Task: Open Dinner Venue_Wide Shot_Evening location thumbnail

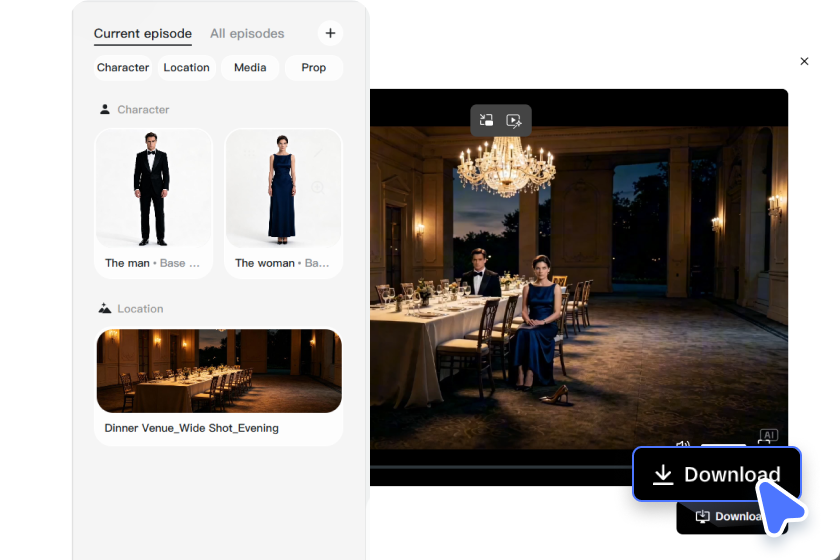Action: [x=219, y=371]
